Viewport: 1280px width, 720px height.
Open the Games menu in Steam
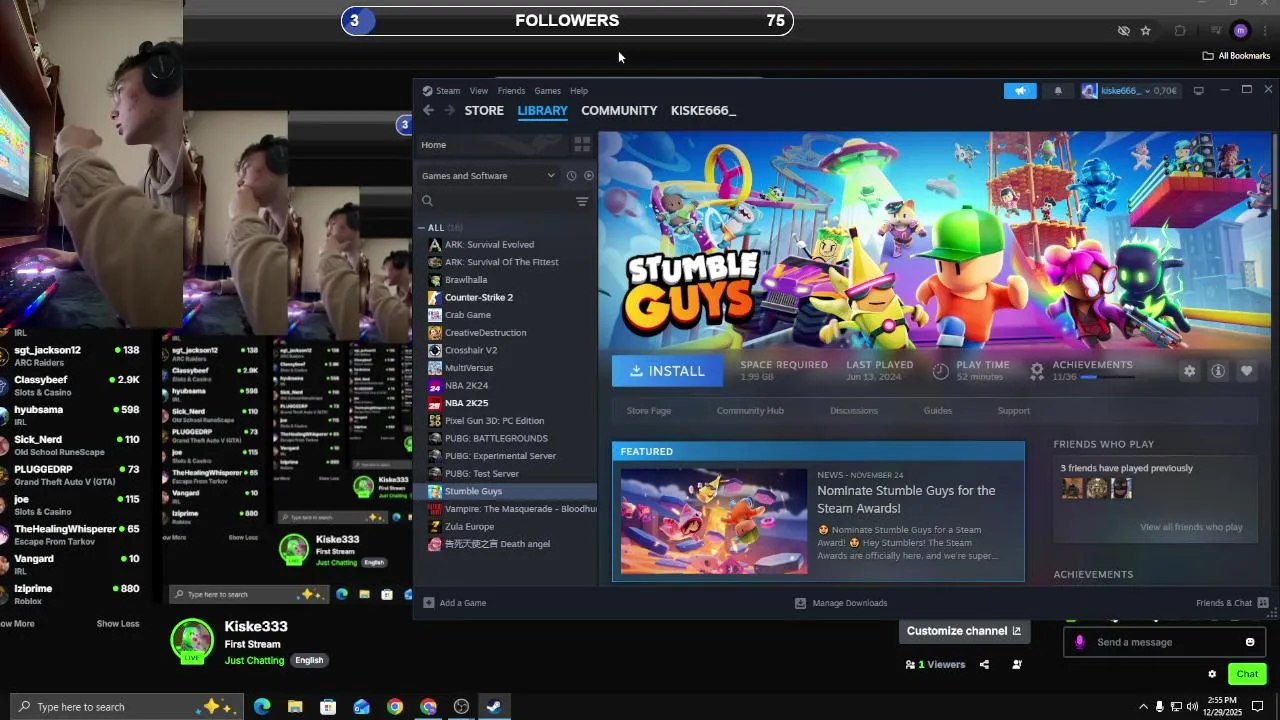point(547,91)
